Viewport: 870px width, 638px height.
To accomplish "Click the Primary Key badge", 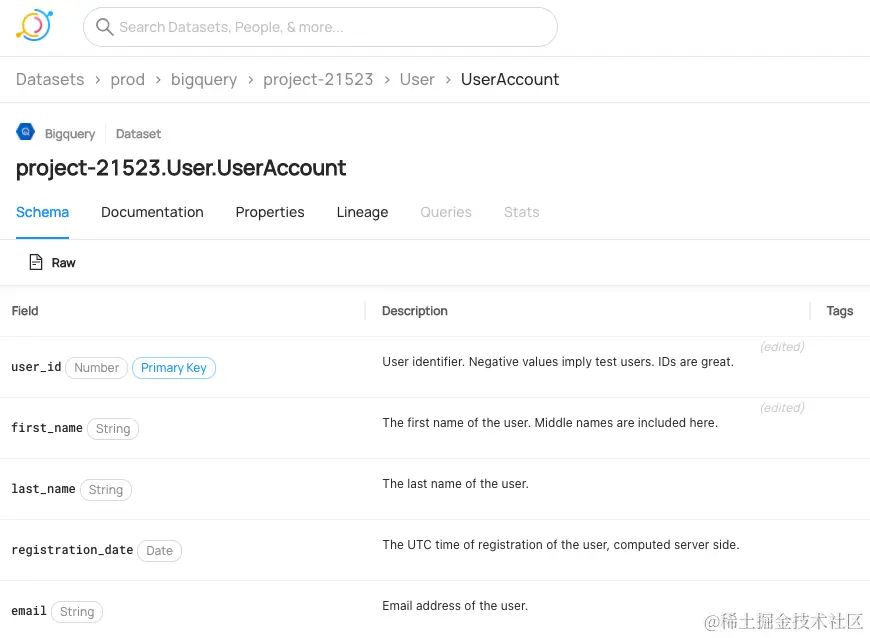I will (174, 367).
